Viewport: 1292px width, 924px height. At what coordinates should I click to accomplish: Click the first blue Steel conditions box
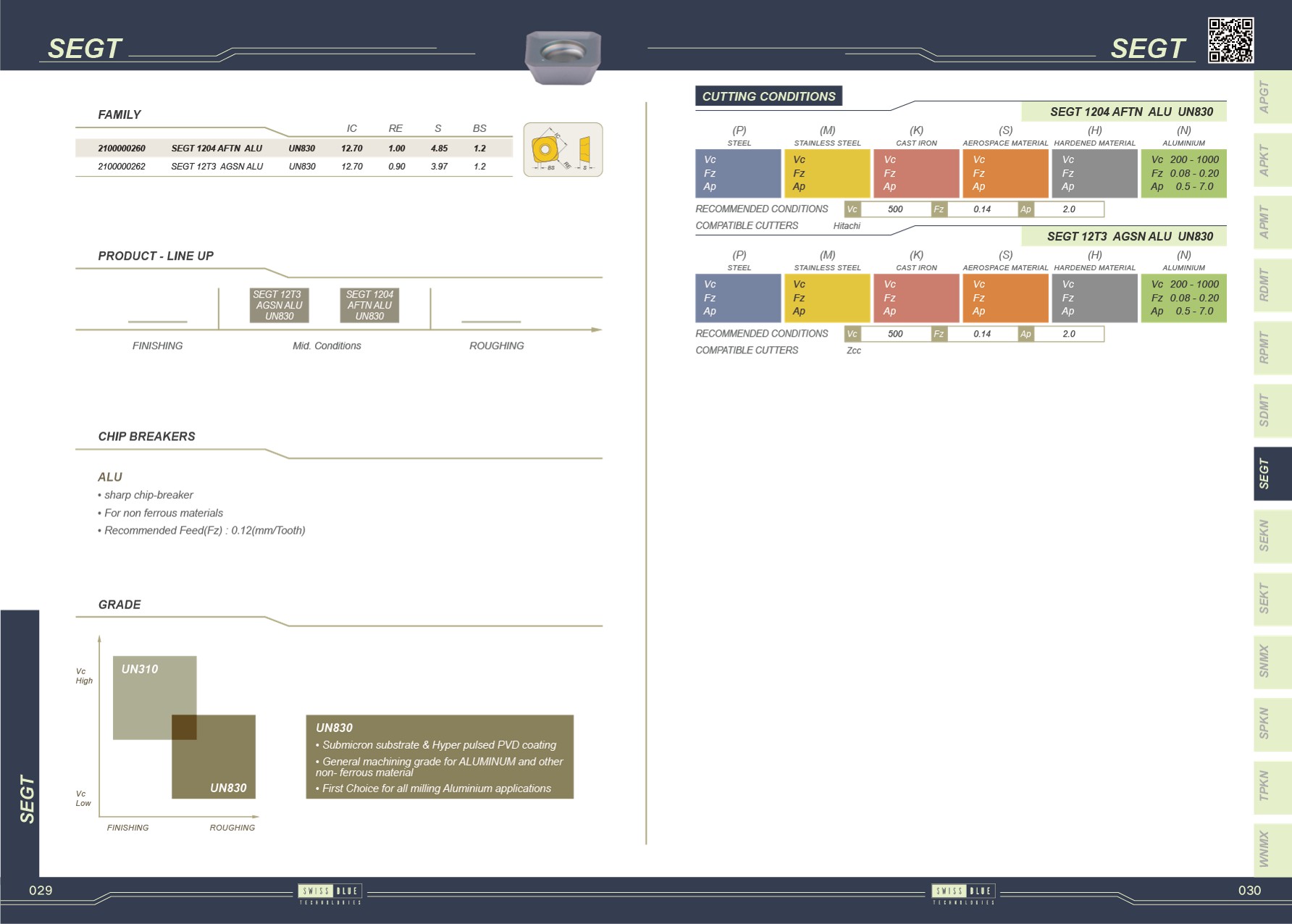point(738,174)
